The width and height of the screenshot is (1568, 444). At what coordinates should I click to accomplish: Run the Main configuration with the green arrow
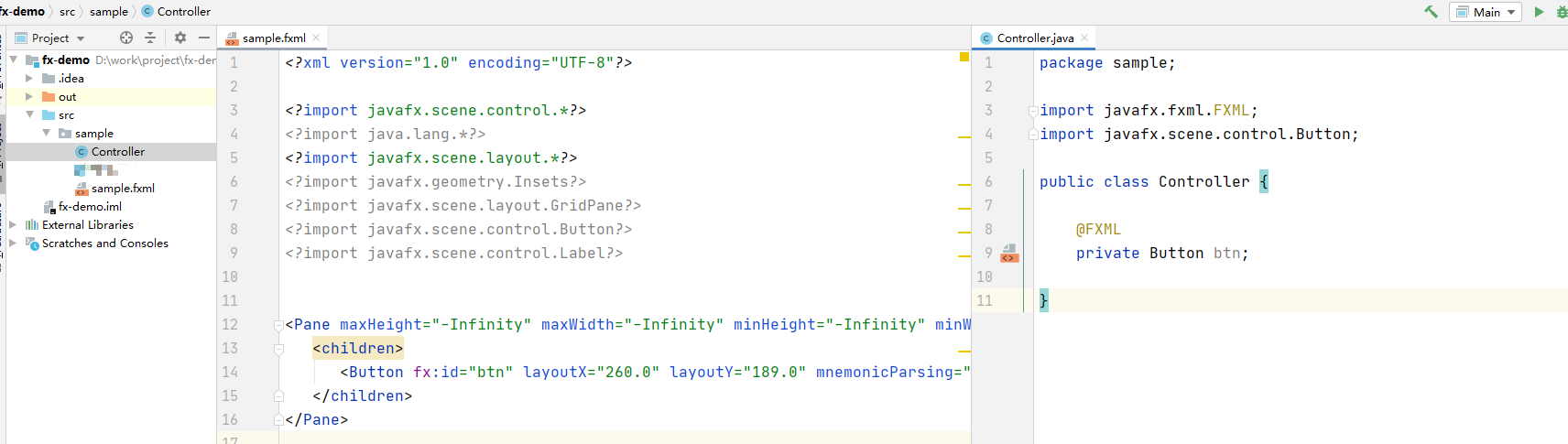(1539, 12)
